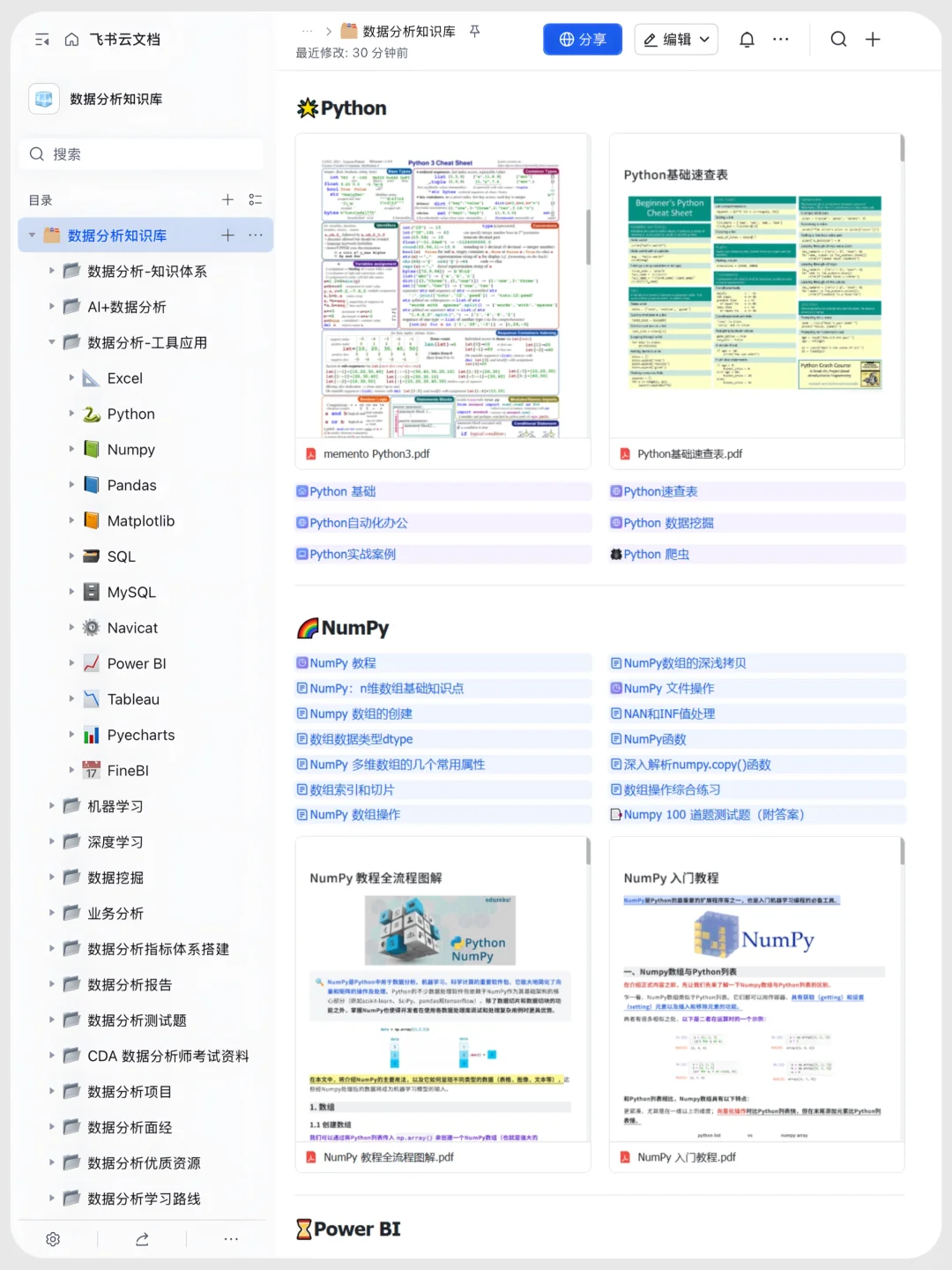
Task: Select 深度学习 in the tree
Action: point(115,842)
